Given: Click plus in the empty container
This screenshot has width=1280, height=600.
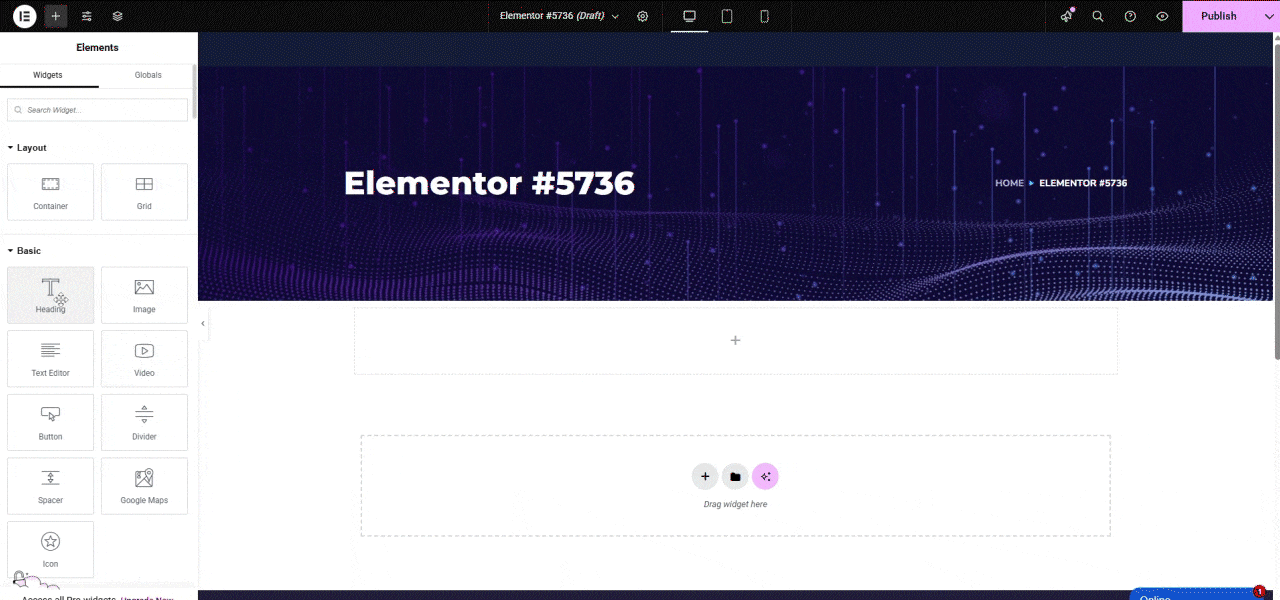Looking at the screenshot, I should click(x=735, y=340).
